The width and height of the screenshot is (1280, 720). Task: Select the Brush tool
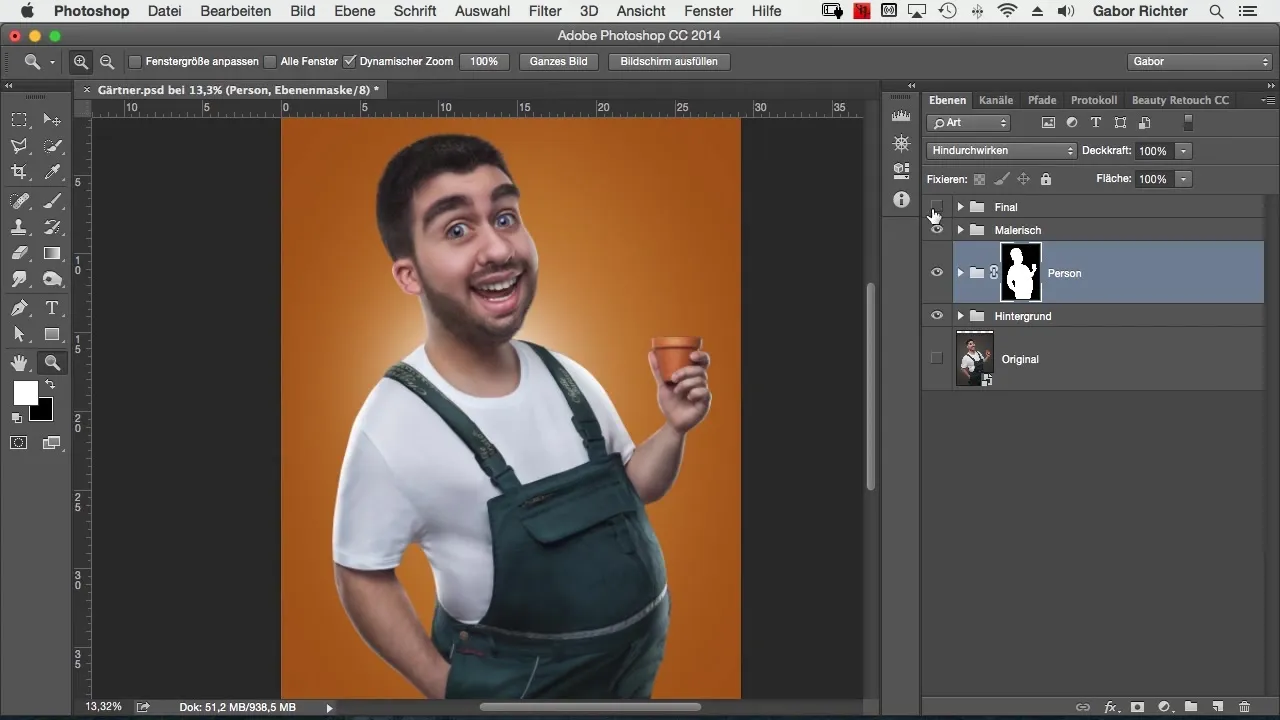coord(52,200)
